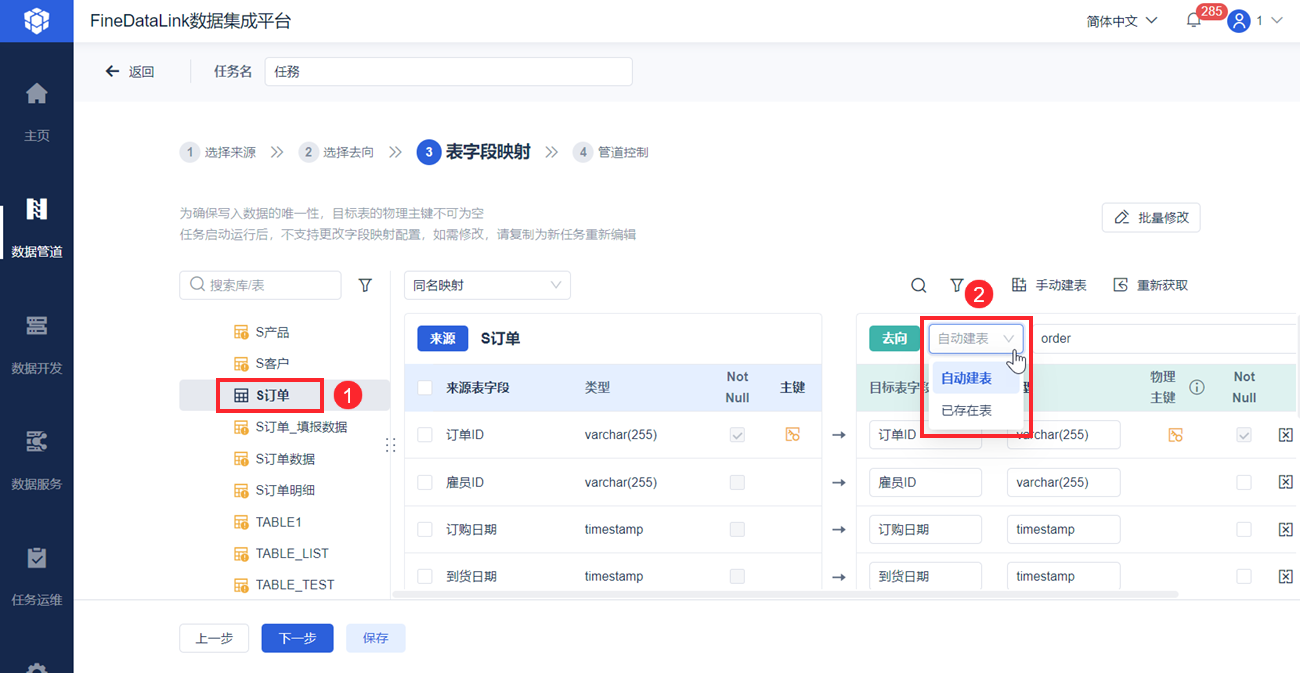Check the 到货日期 source row checkbox
The width and height of the screenshot is (1300, 673).
pos(425,576)
